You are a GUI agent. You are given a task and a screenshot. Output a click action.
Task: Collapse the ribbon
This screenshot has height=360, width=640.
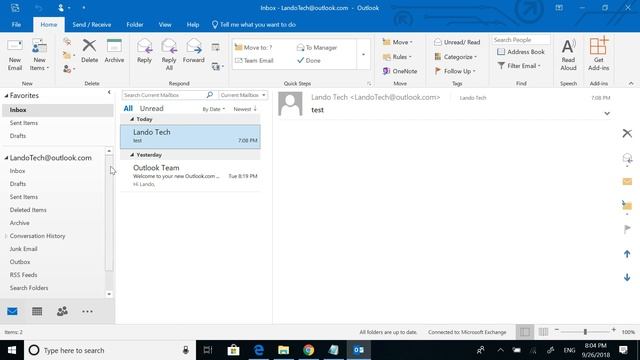[631, 83]
